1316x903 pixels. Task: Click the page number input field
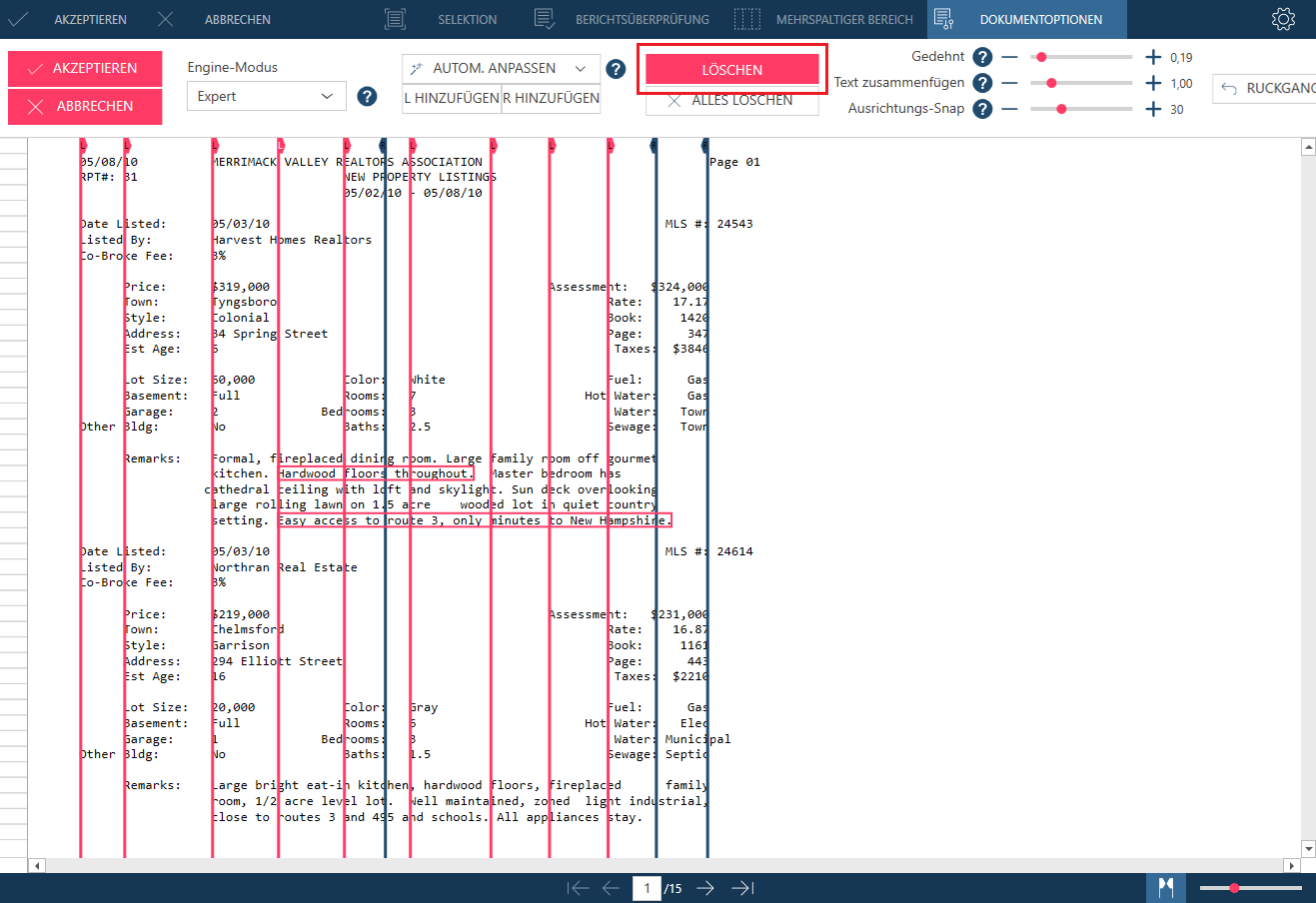pyautogui.click(x=647, y=888)
